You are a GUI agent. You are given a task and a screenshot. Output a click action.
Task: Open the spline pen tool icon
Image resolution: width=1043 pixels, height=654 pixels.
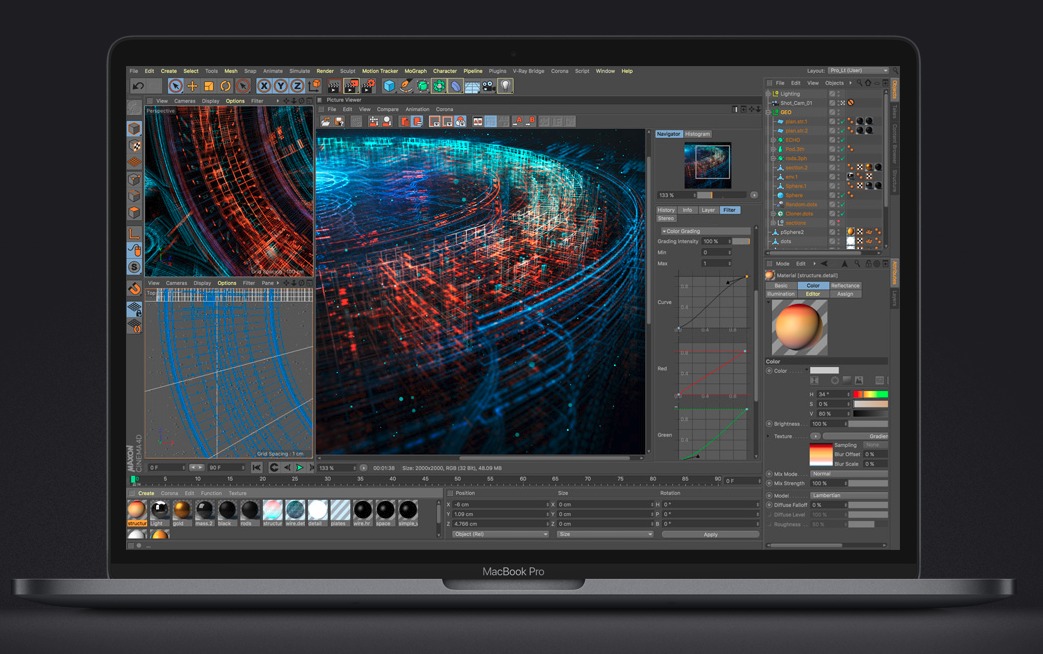click(x=406, y=86)
